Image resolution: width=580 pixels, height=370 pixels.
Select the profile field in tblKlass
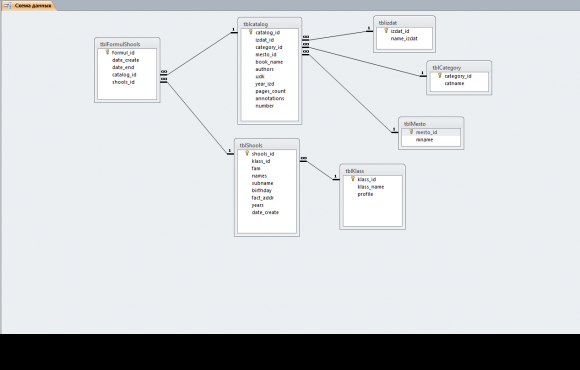coord(365,194)
